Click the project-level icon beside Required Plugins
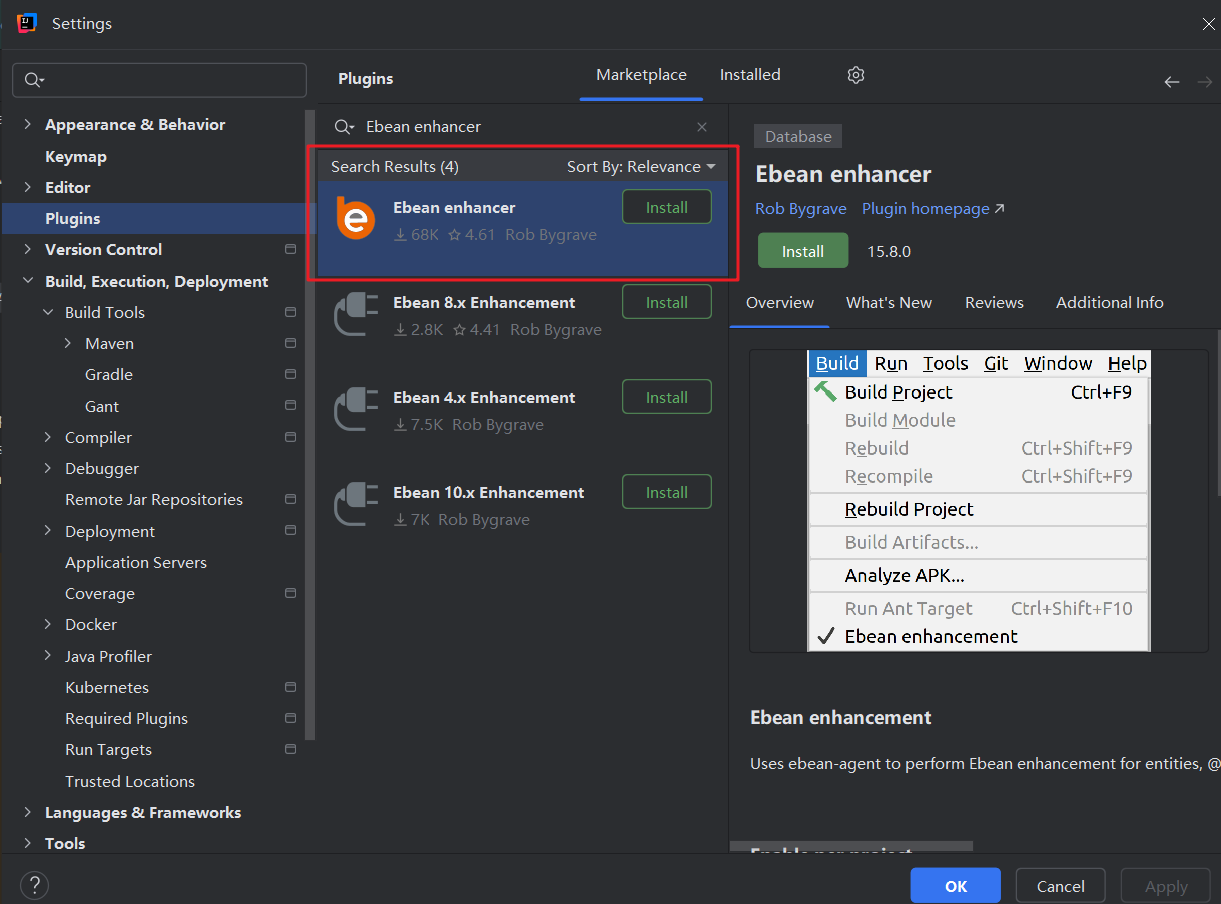Screen dimensions: 1221x904 point(290,718)
